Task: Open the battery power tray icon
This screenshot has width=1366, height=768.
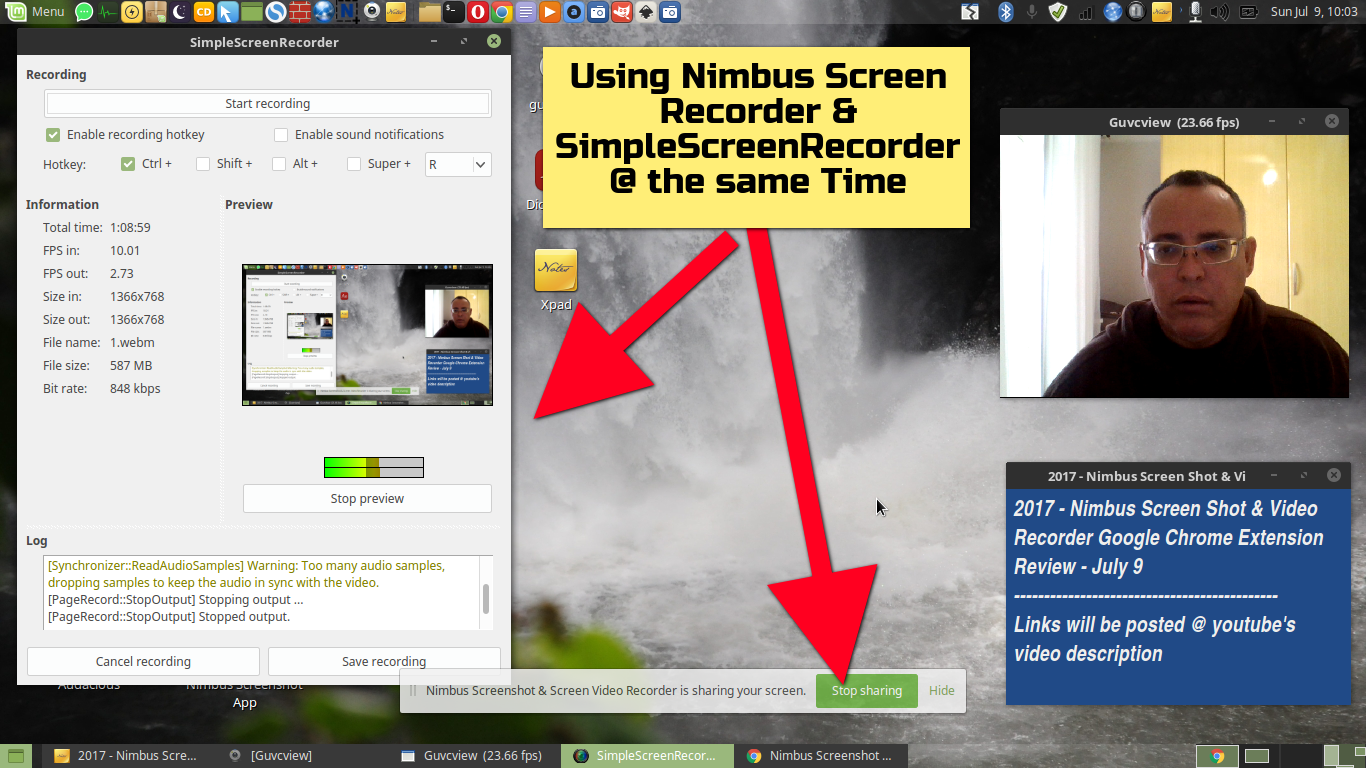Action: pos(1248,12)
